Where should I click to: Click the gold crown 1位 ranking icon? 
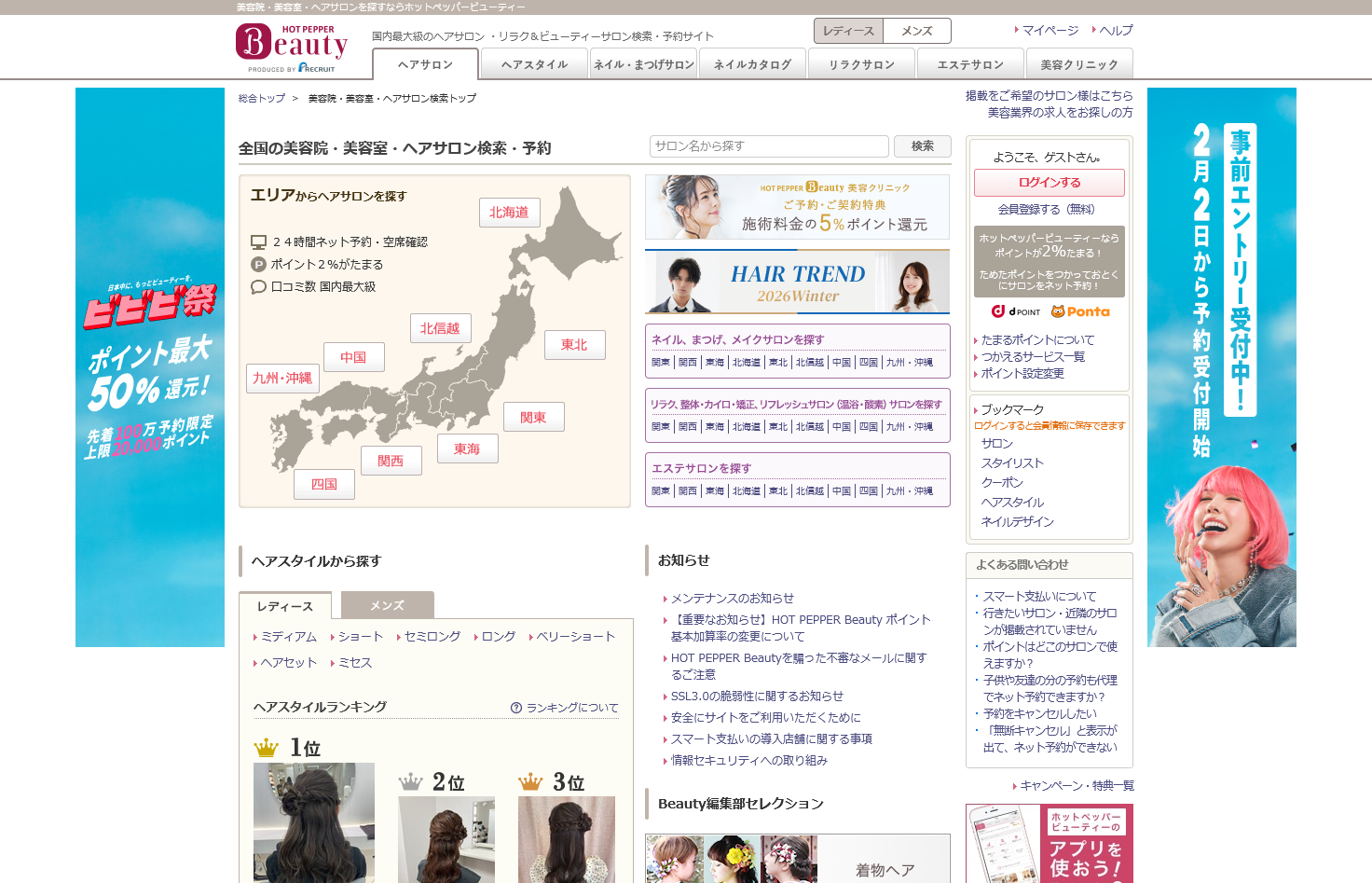[267, 748]
